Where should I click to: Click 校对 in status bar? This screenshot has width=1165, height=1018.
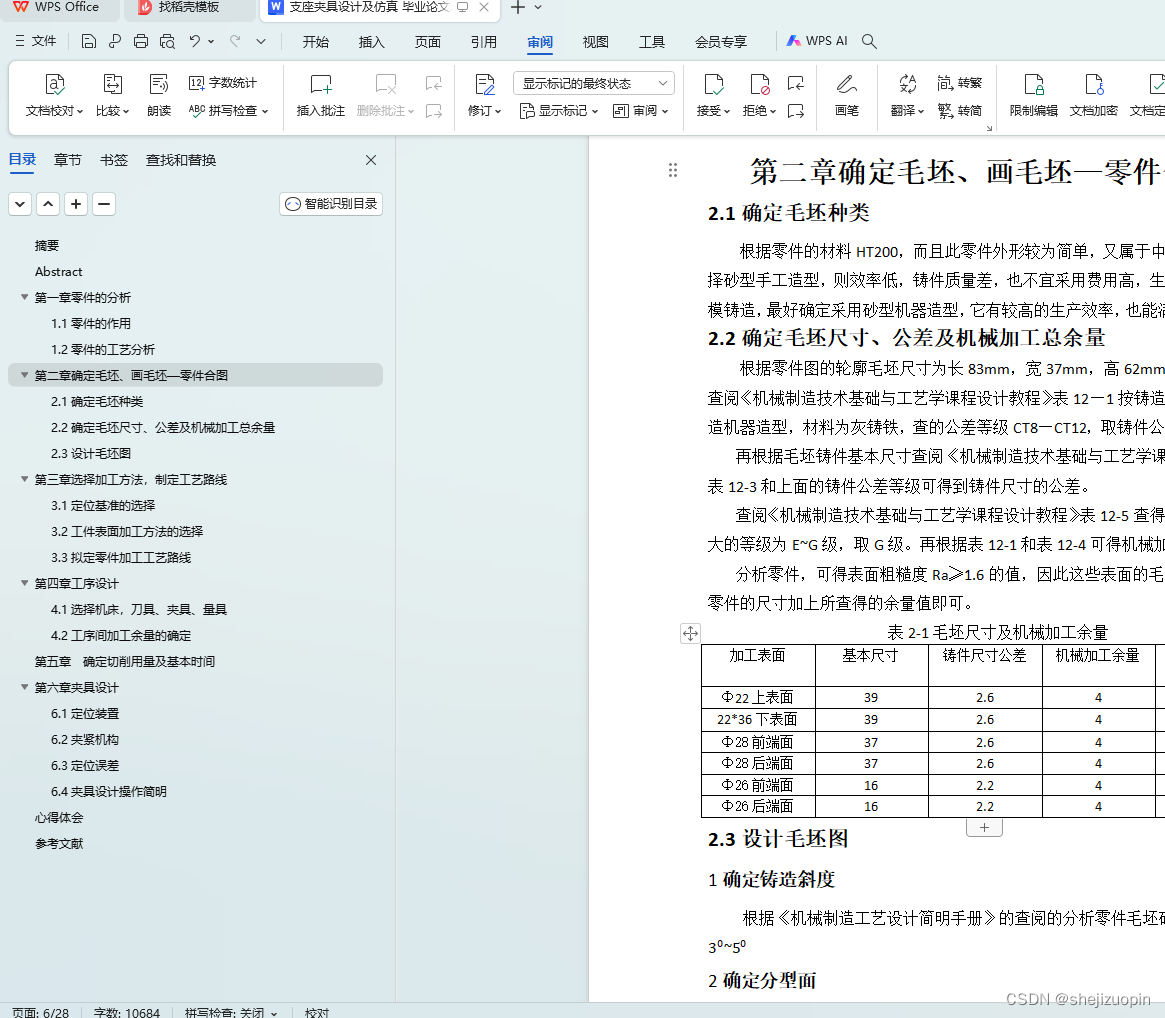[317, 1012]
